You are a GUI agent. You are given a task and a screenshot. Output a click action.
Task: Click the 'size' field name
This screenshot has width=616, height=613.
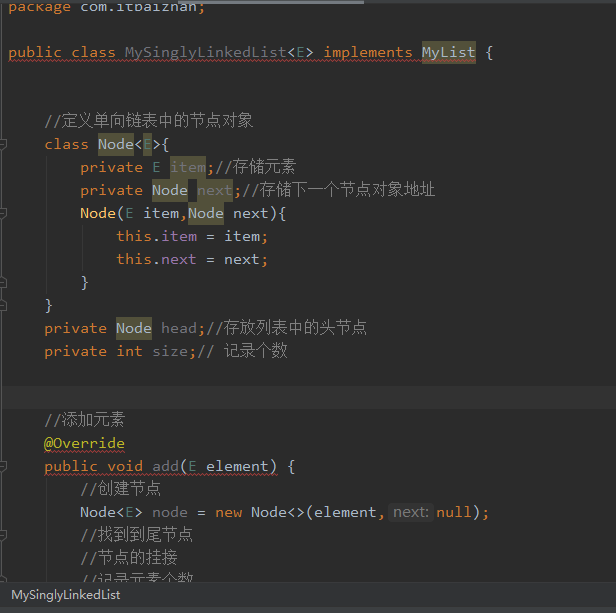(170, 351)
